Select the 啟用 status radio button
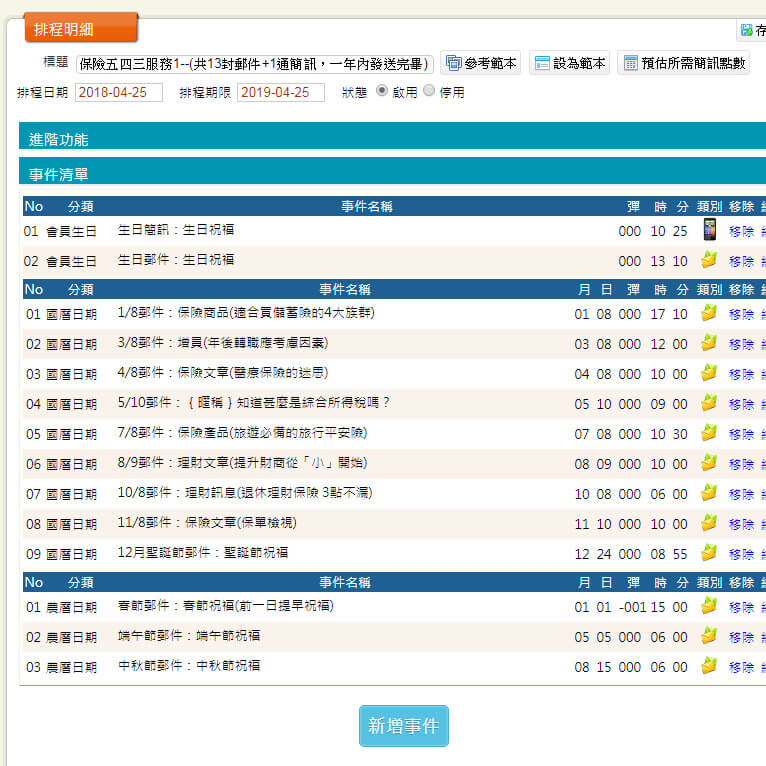Viewport: 766px width, 766px height. pyautogui.click(x=382, y=90)
